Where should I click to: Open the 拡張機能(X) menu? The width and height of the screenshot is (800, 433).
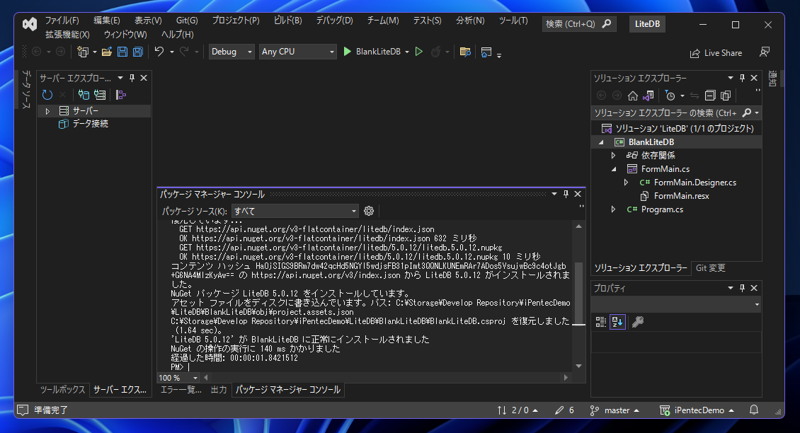67,35
